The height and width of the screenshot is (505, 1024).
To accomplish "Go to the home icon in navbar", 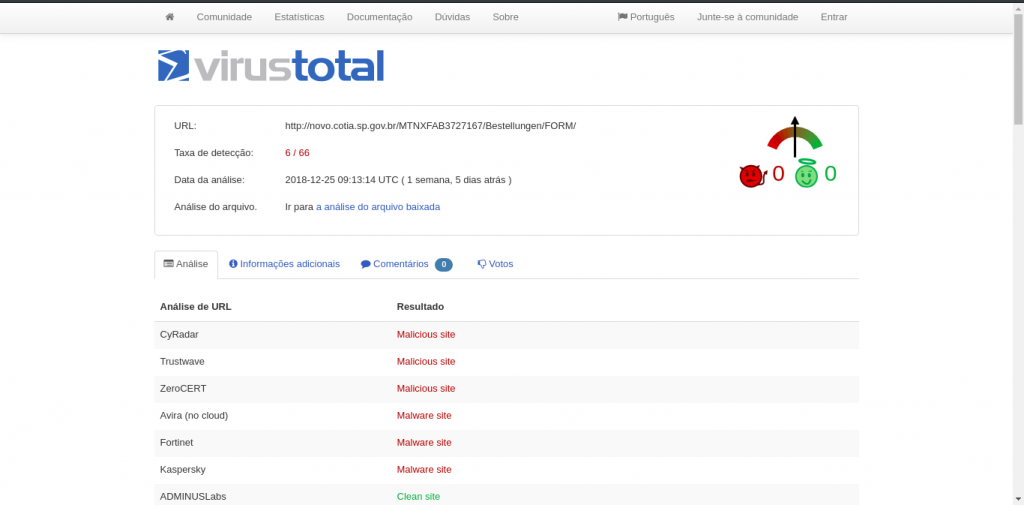I will click(170, 17).
